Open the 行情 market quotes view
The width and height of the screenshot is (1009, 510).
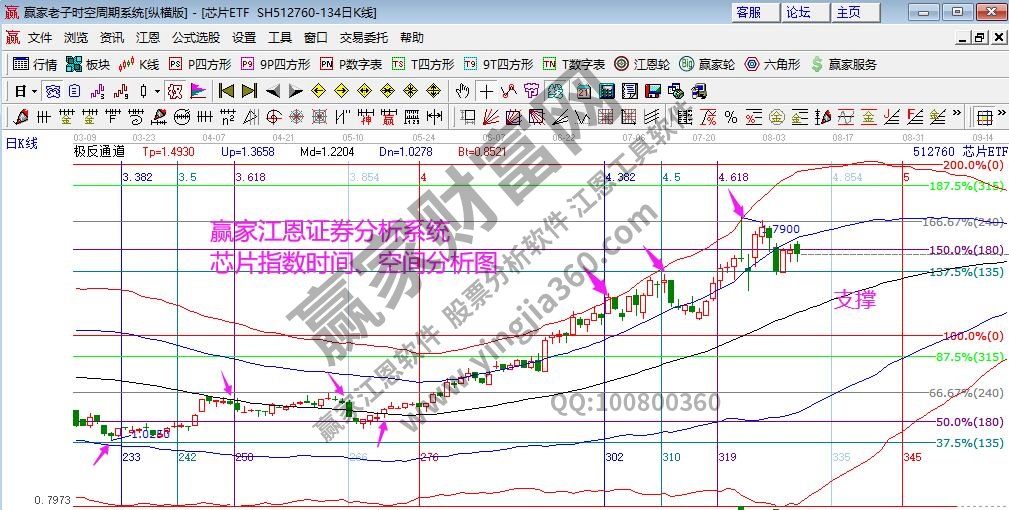coord(35,64)
